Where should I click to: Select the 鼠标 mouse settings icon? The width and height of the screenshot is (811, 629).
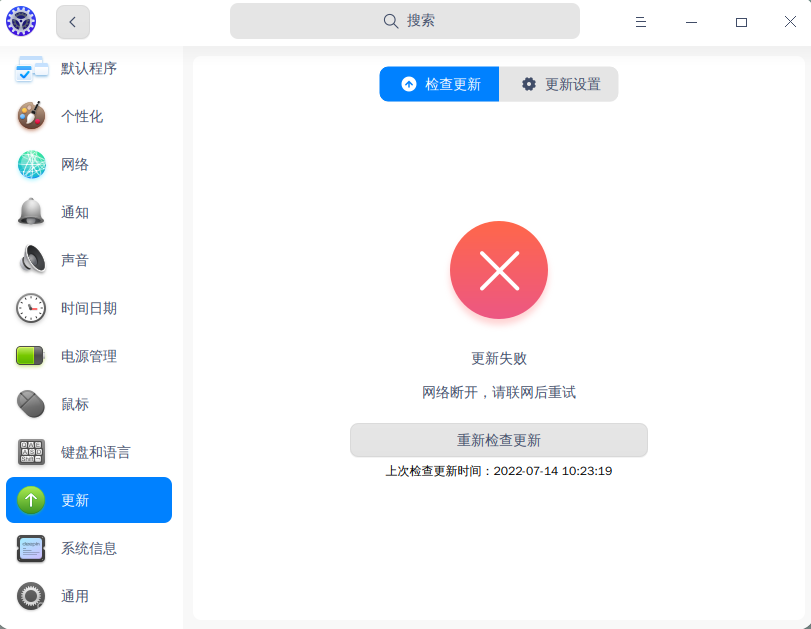click(30, 403)
